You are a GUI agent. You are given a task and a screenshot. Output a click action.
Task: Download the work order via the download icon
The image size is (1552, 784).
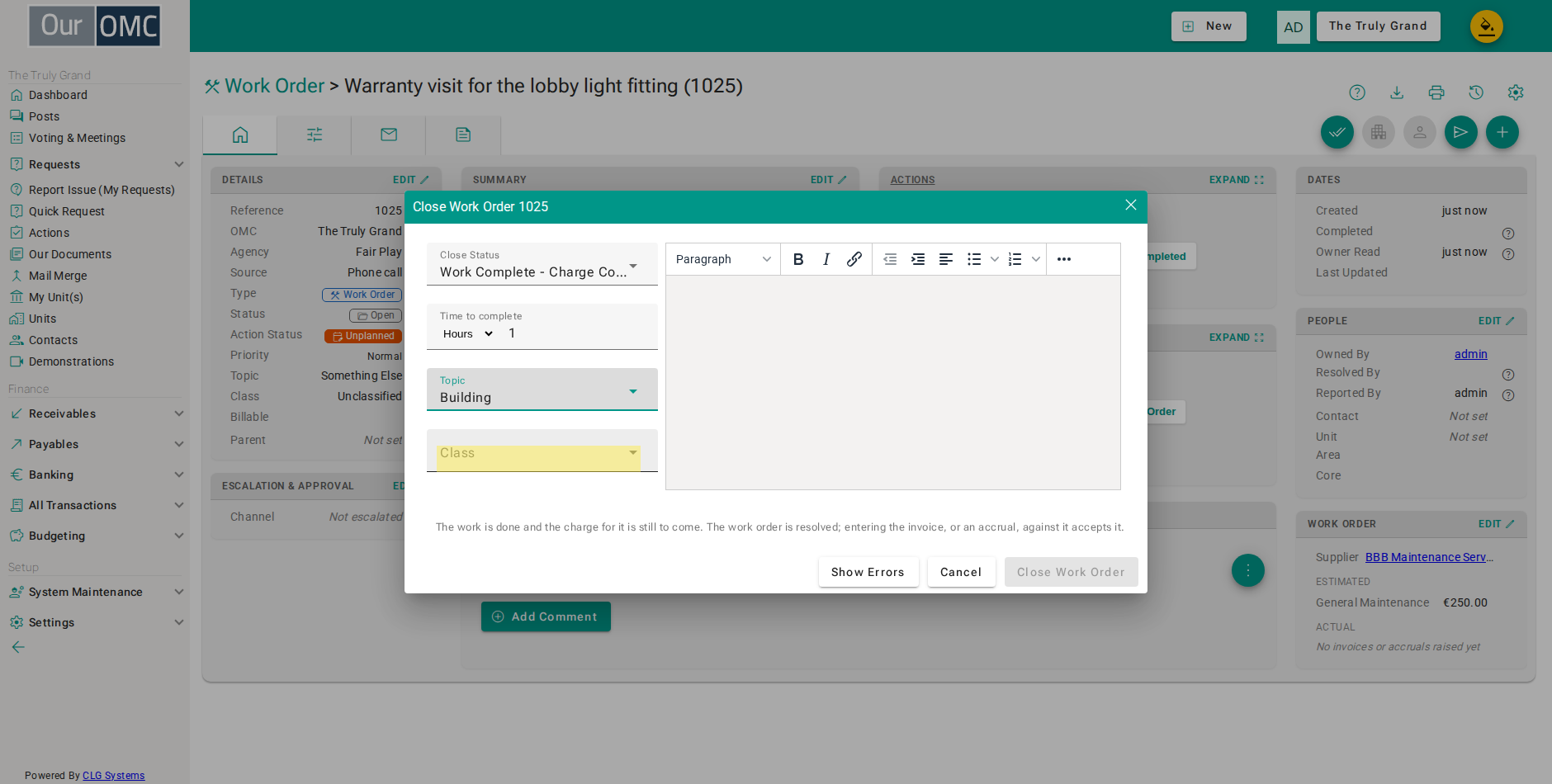point(1397,92)
